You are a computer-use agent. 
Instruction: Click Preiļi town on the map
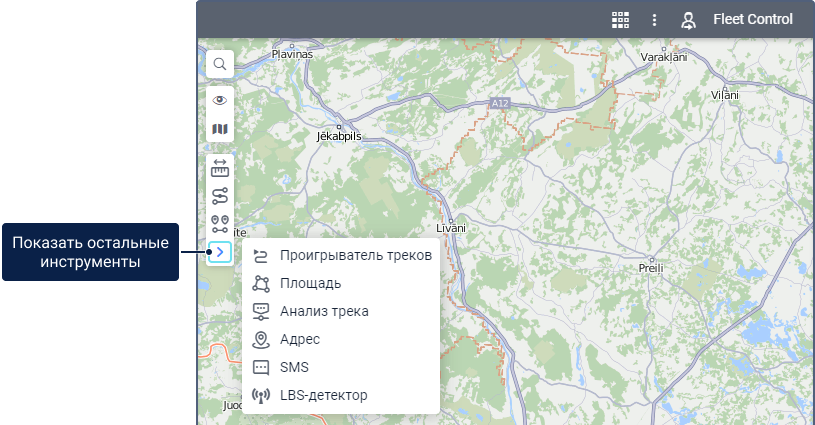(x=650, y=268)
